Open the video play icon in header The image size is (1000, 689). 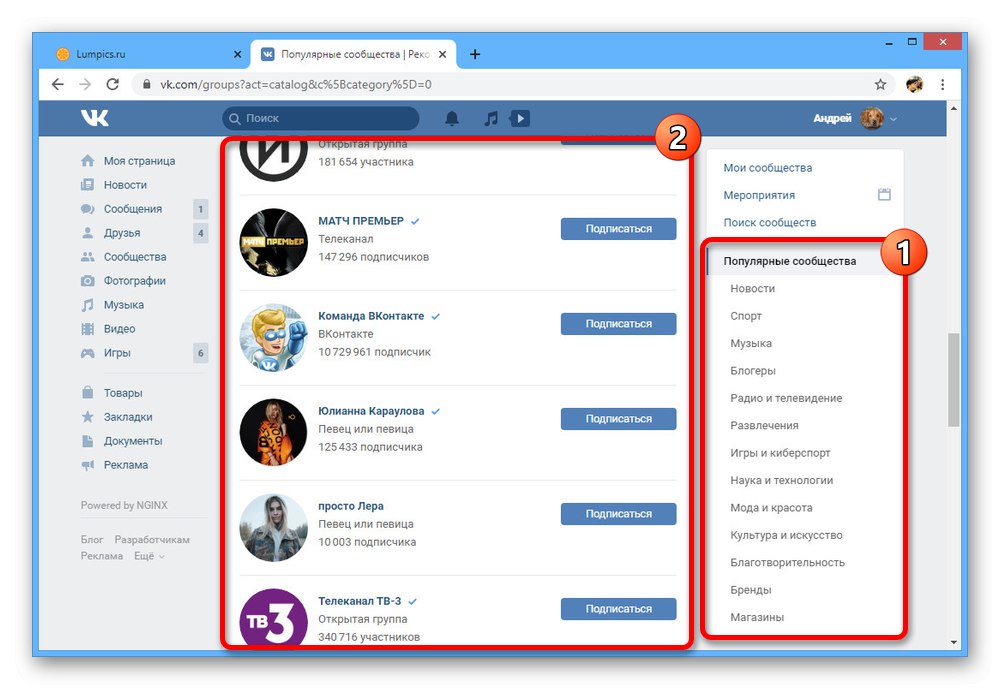point(520,118)
